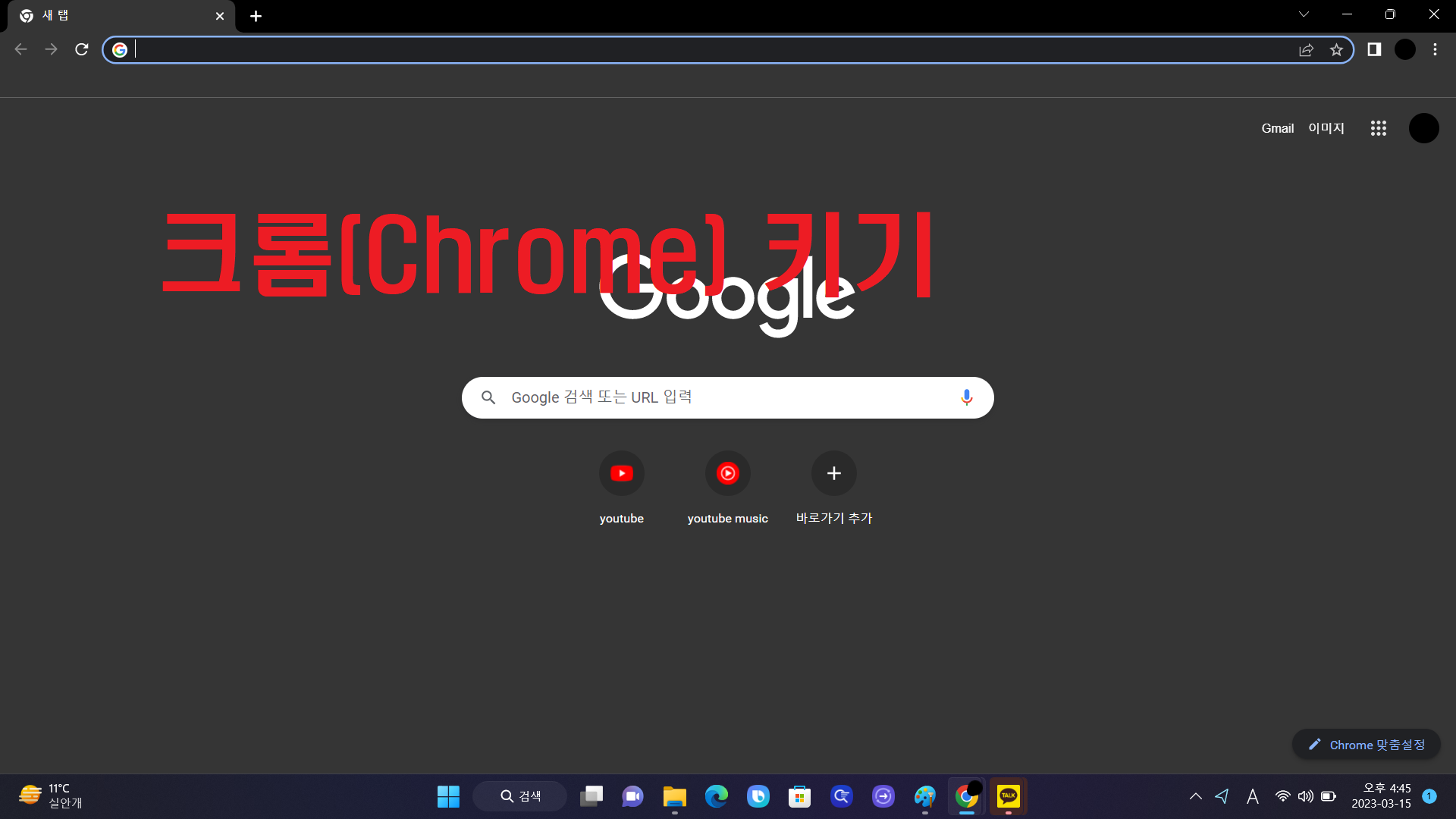Toggle the input language indicator A
1456x819 pixels.
1253,796
